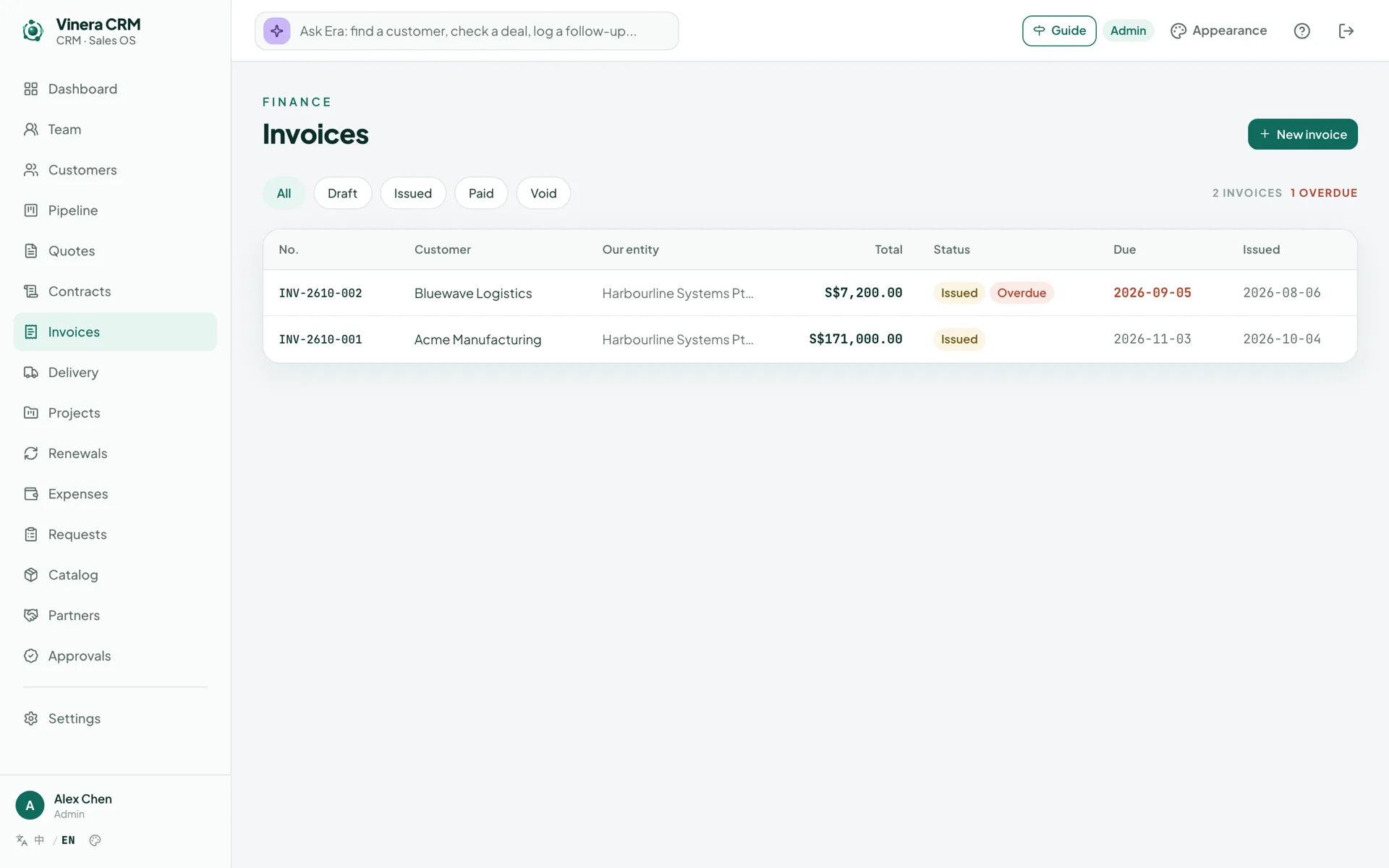Open Expenses in the sidebar
Screen dimensions: 1389x868
(115, 494)
